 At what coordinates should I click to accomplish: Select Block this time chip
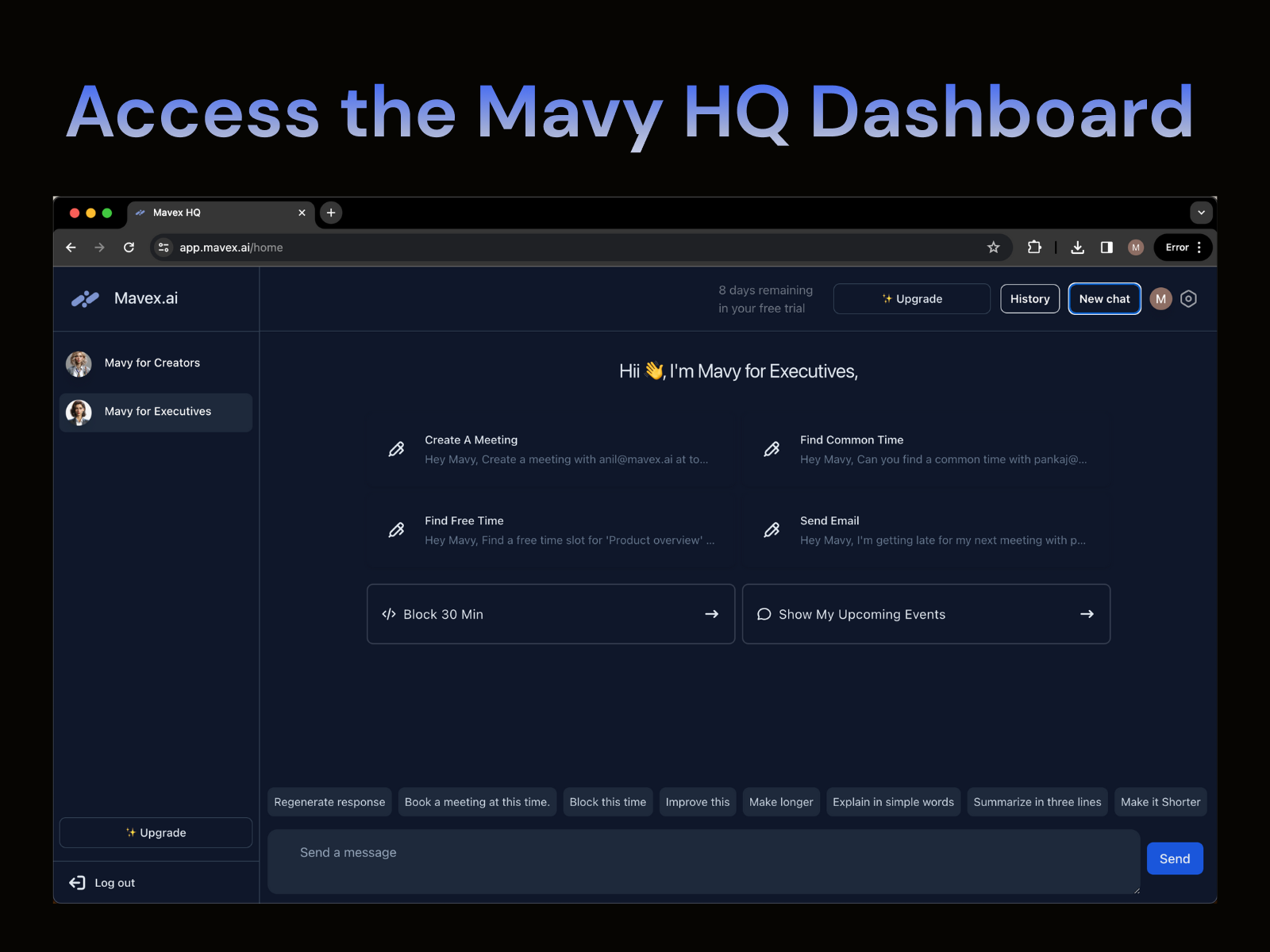(608, 802)
